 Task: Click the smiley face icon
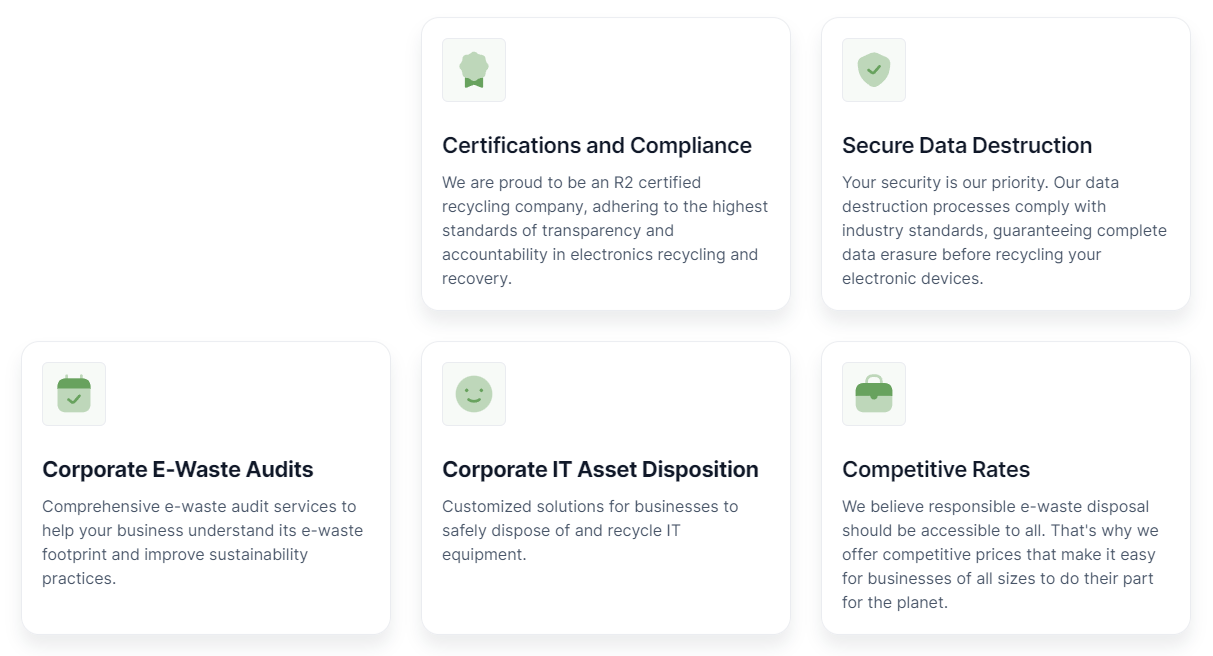[474, 394]
